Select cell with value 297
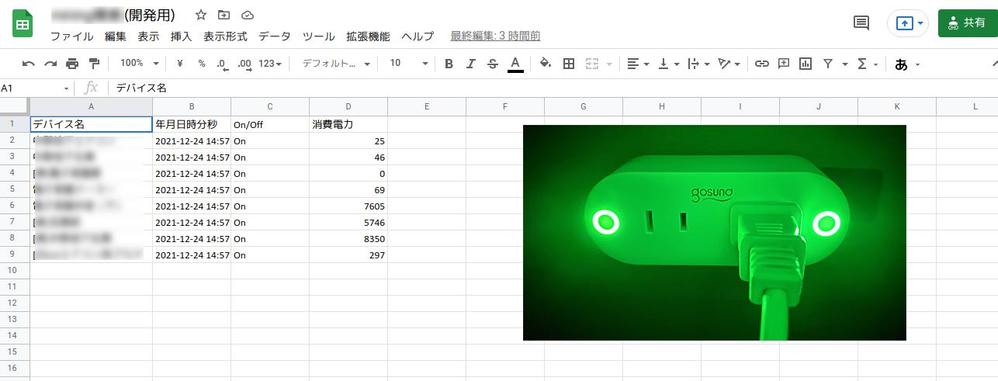 (348, 255)
